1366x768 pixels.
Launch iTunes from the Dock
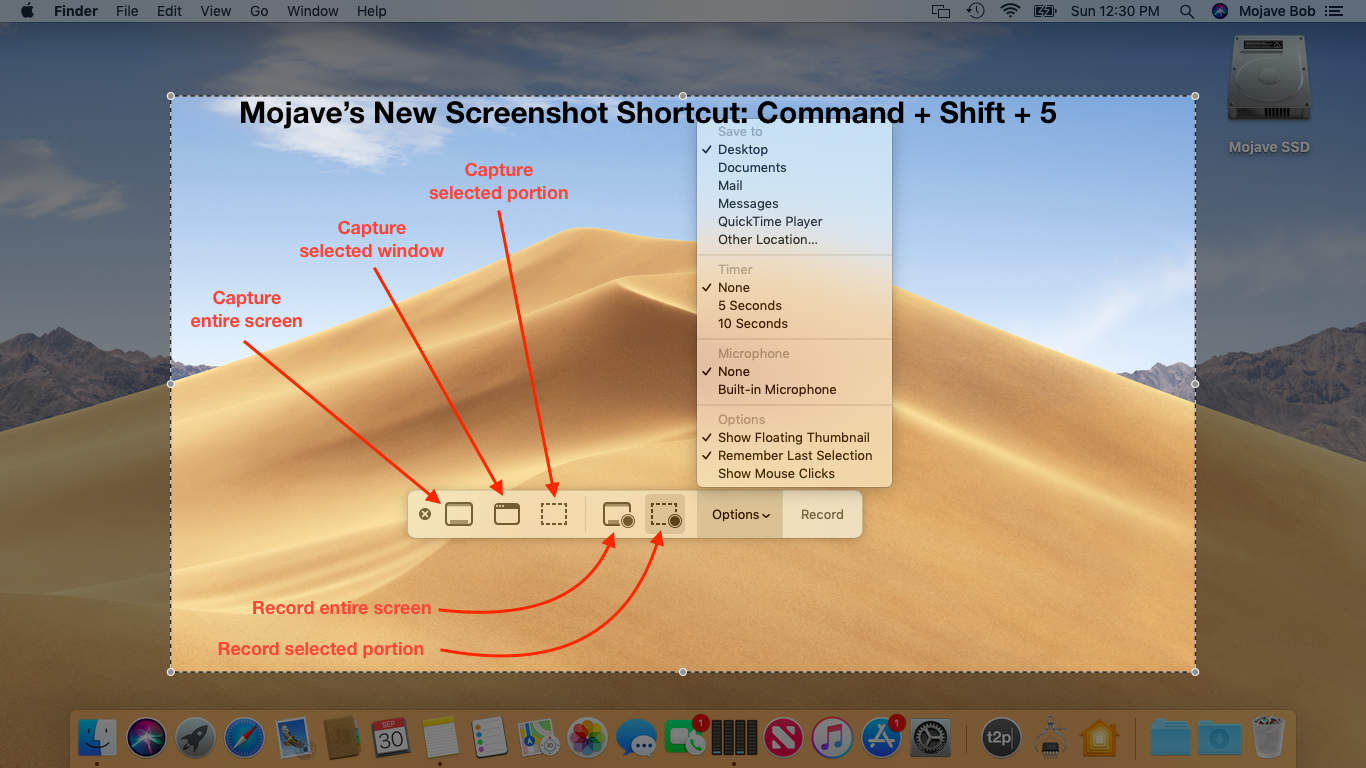tap(833, 738)
